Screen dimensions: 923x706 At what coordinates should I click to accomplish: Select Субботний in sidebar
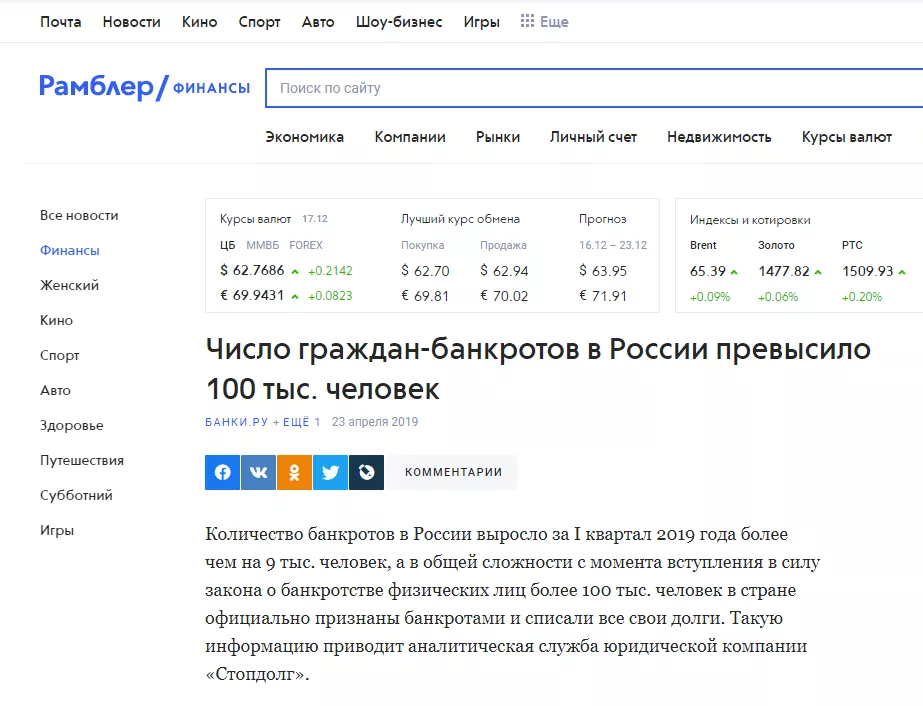[x=77, y=495]
